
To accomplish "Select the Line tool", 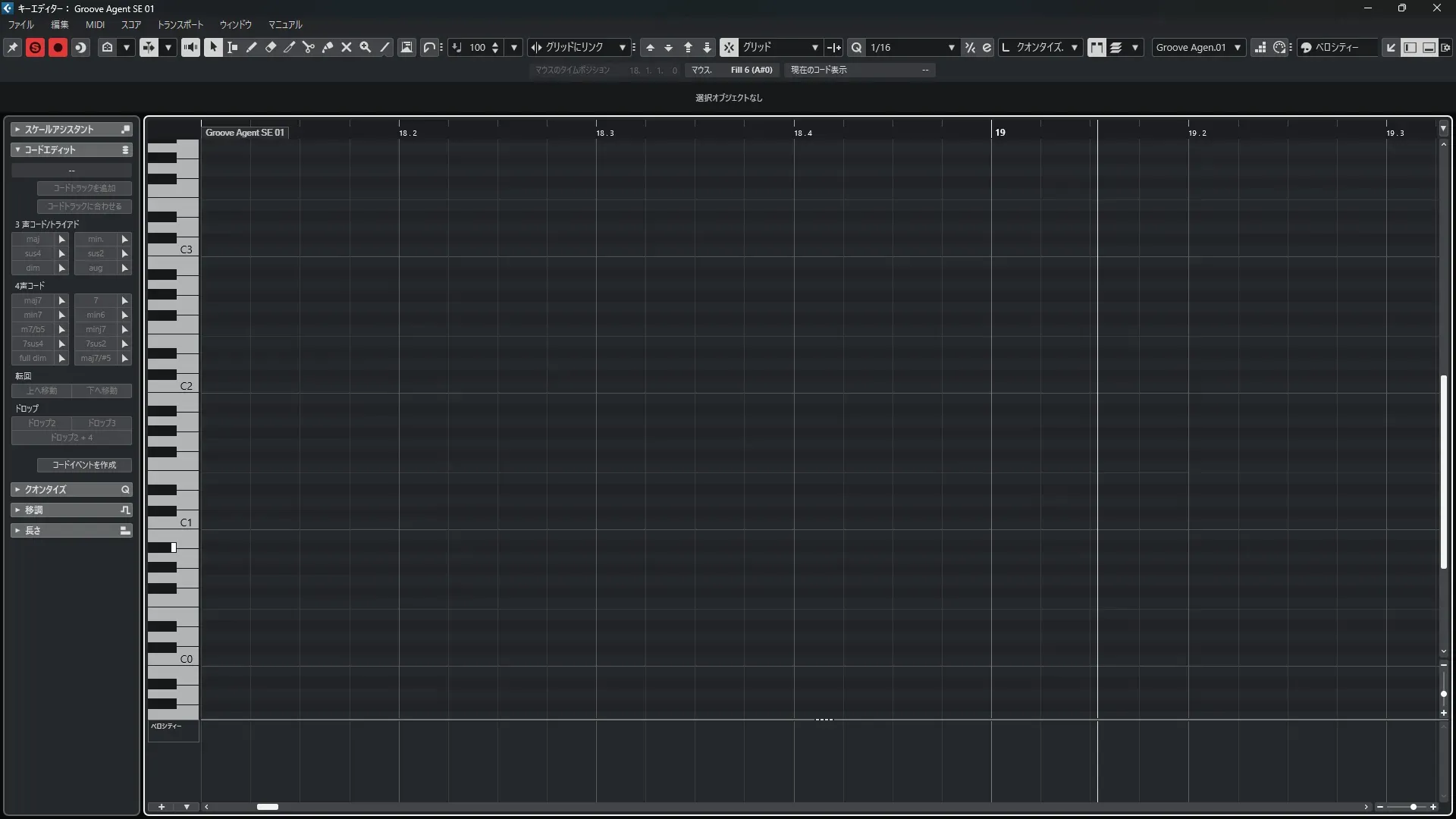I will pyautogui.click(x=384, y=47).
